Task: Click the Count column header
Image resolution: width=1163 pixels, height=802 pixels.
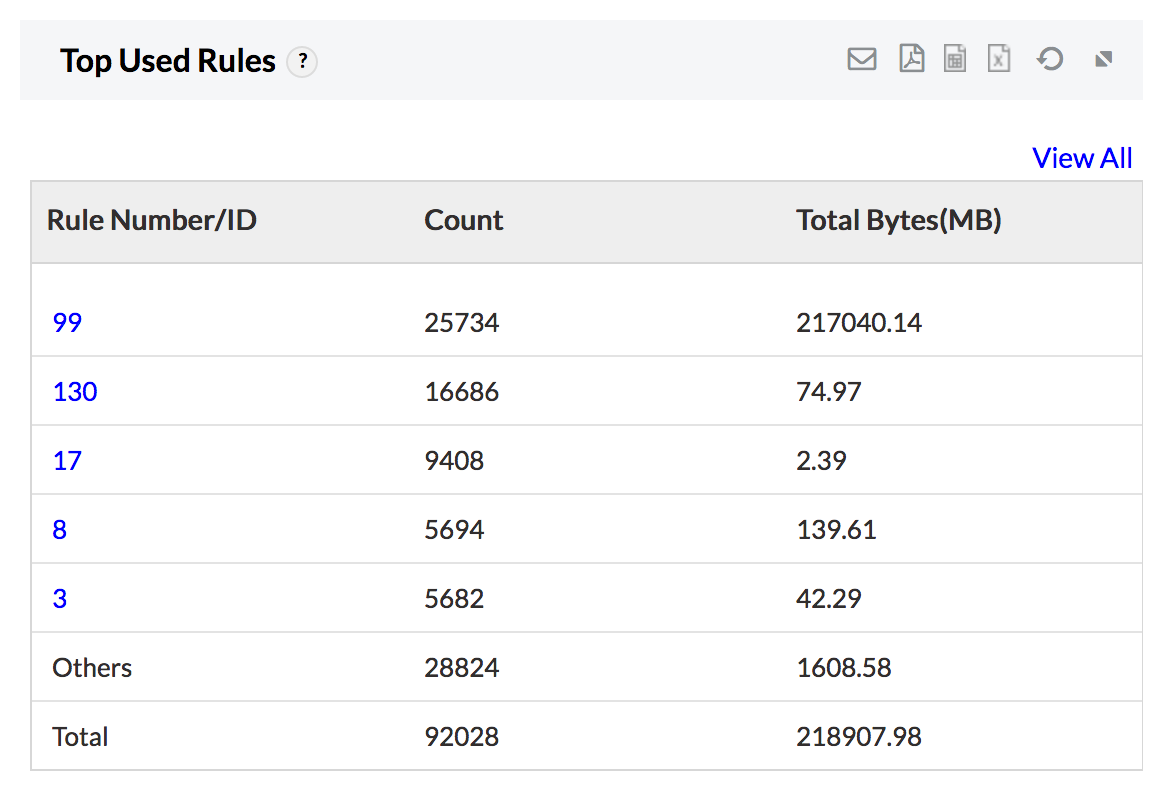Action: (464, 220)
